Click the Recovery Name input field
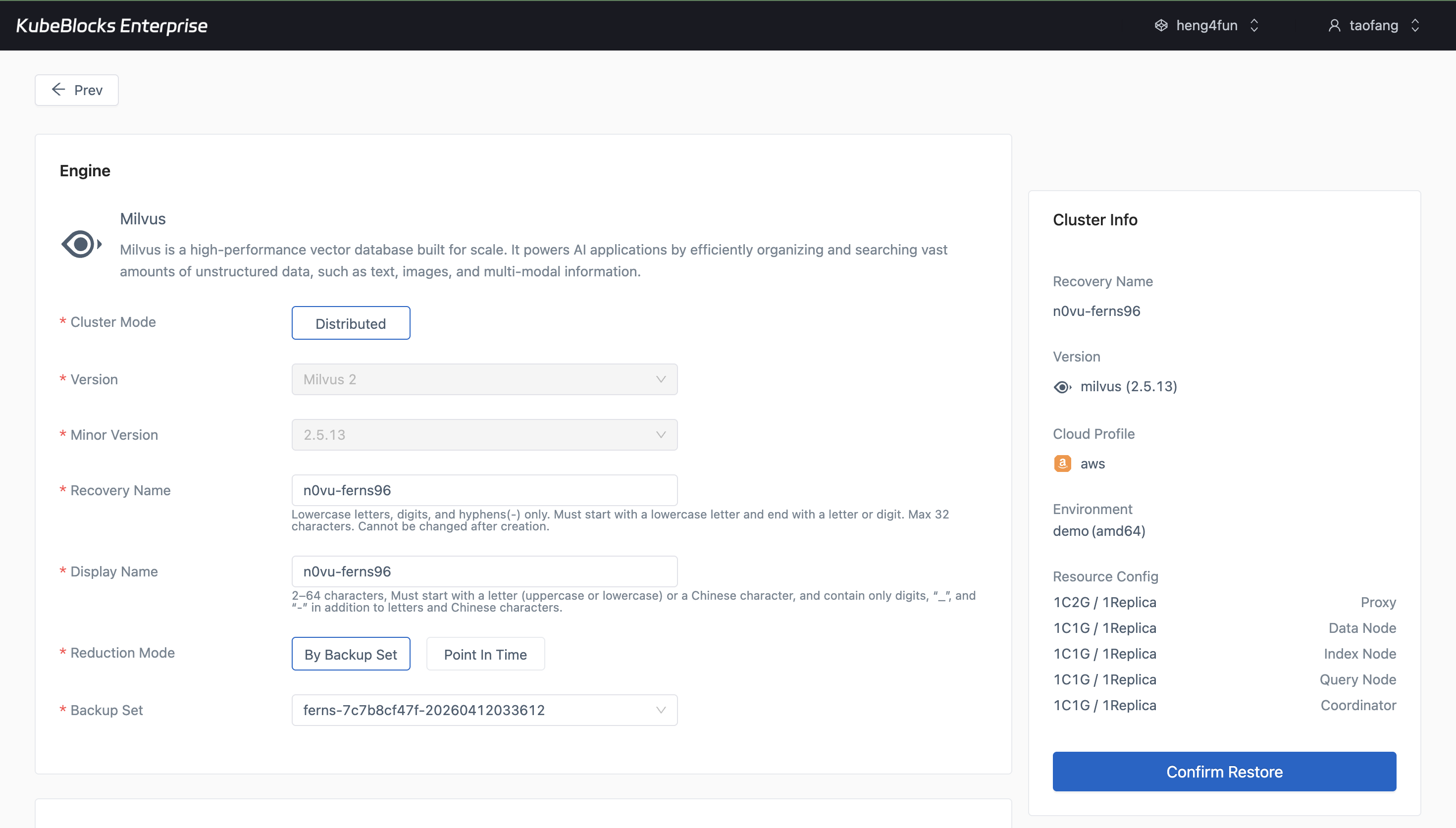This screenshot has height=828, width=1456. [x=484, y=490]
